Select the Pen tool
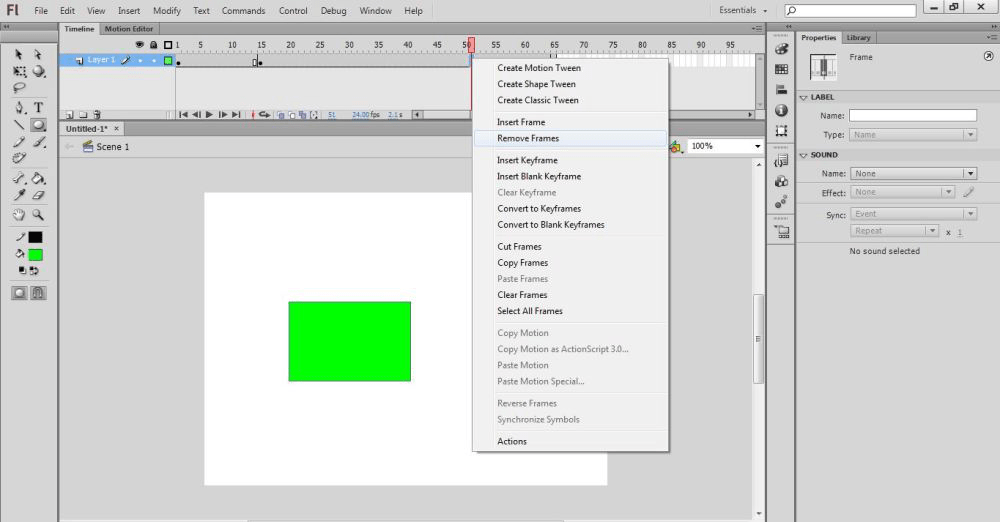 pos(19,107)
